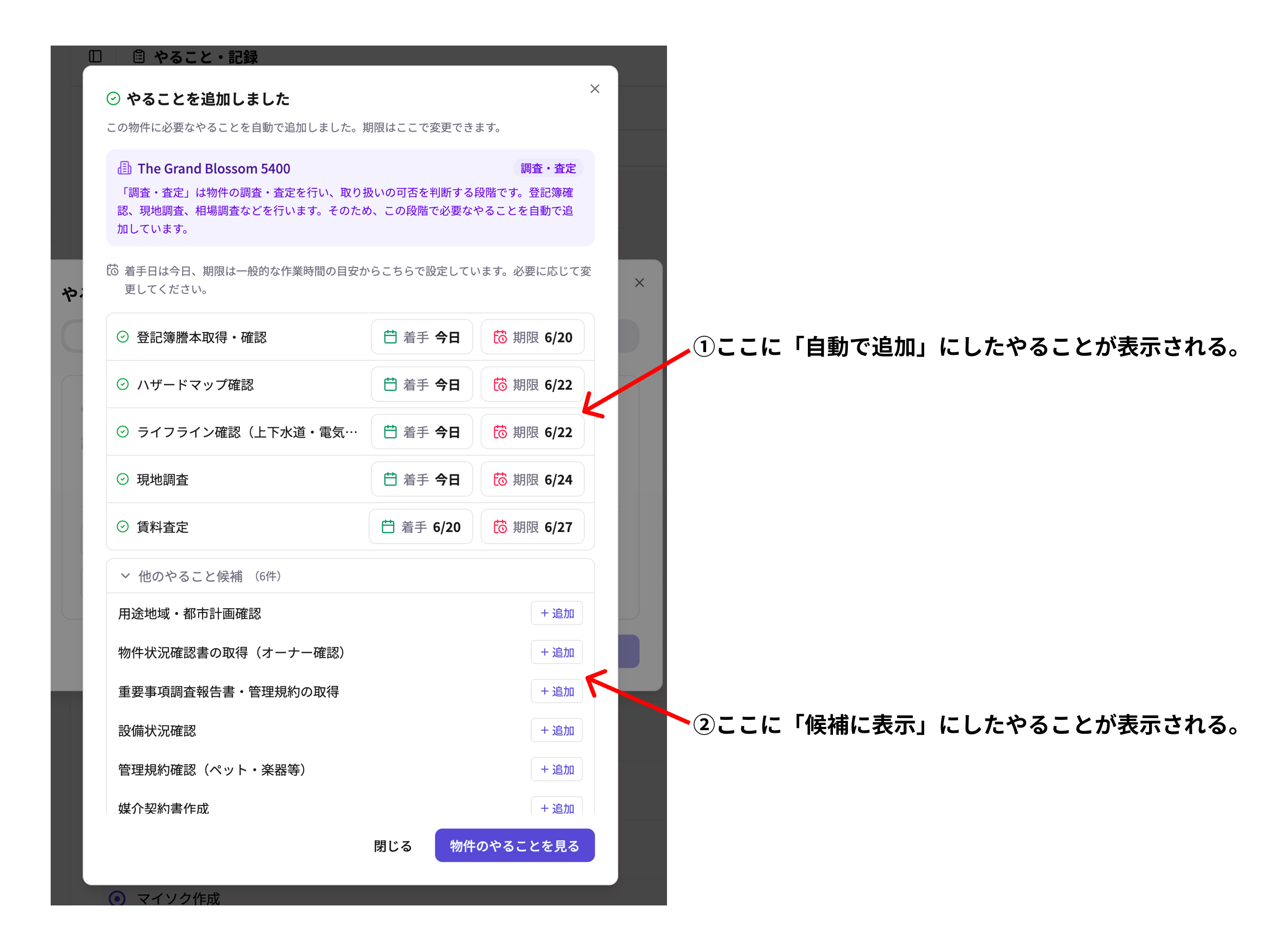Click 現地調査 task name

162,479
